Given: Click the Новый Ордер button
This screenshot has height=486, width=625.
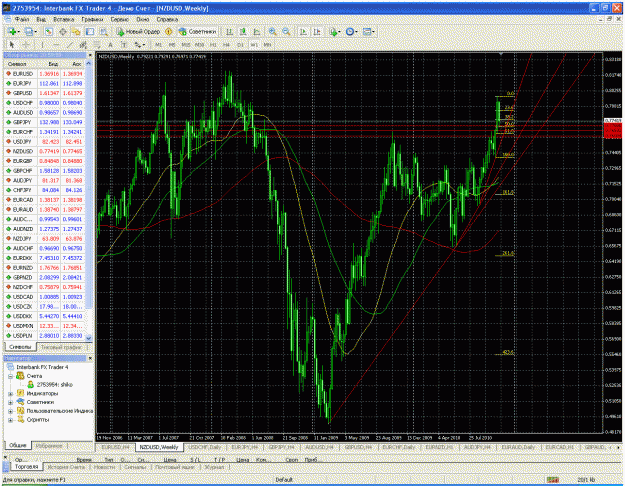Looking at the screenshot, I should 138,31.
